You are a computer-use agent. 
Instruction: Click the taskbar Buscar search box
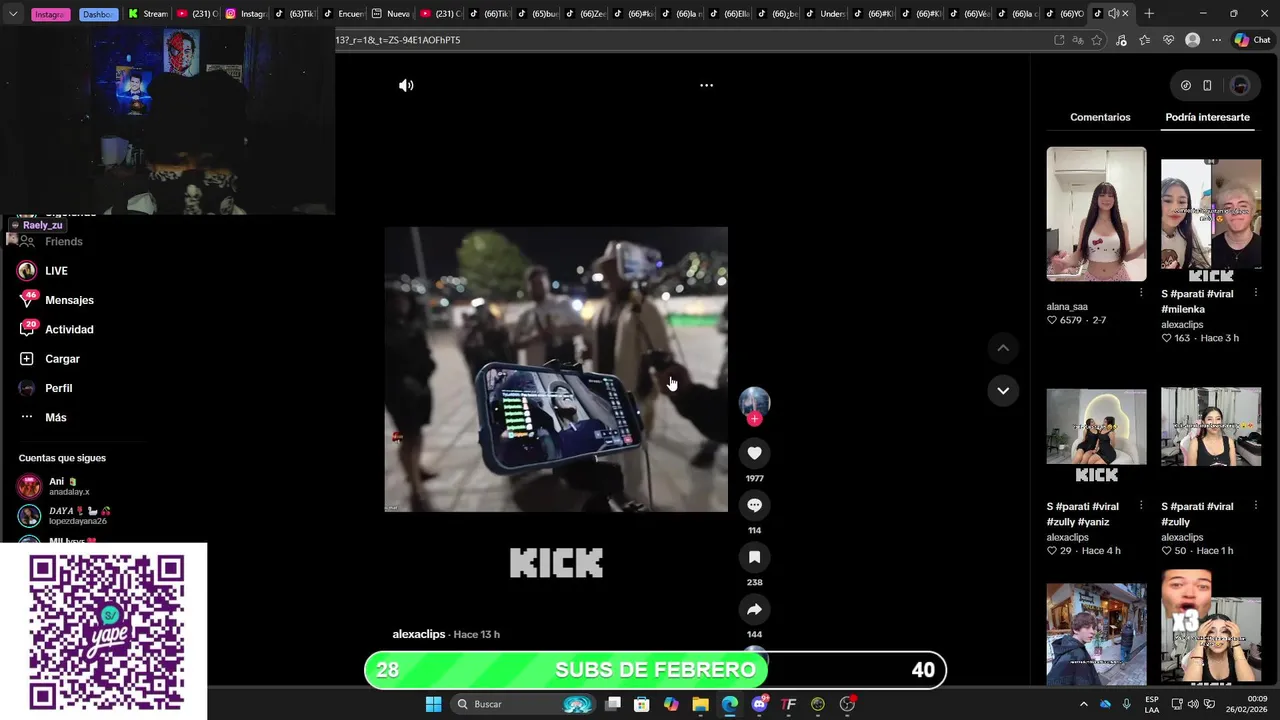[x=523, y=704]
